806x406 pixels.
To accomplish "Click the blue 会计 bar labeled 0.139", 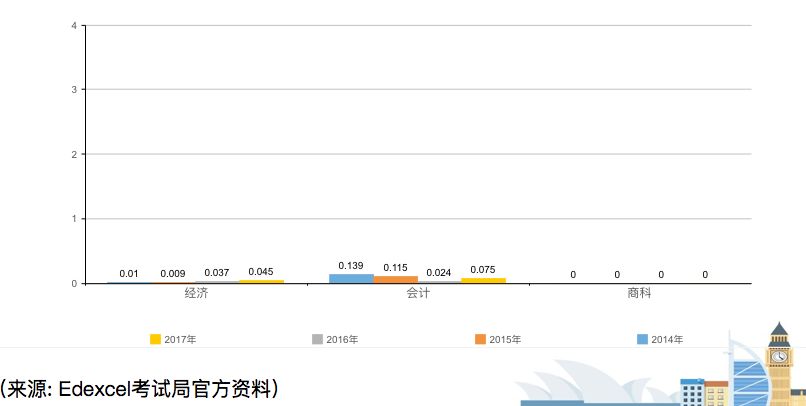I will pyautogui.click(x=351, y=279).
